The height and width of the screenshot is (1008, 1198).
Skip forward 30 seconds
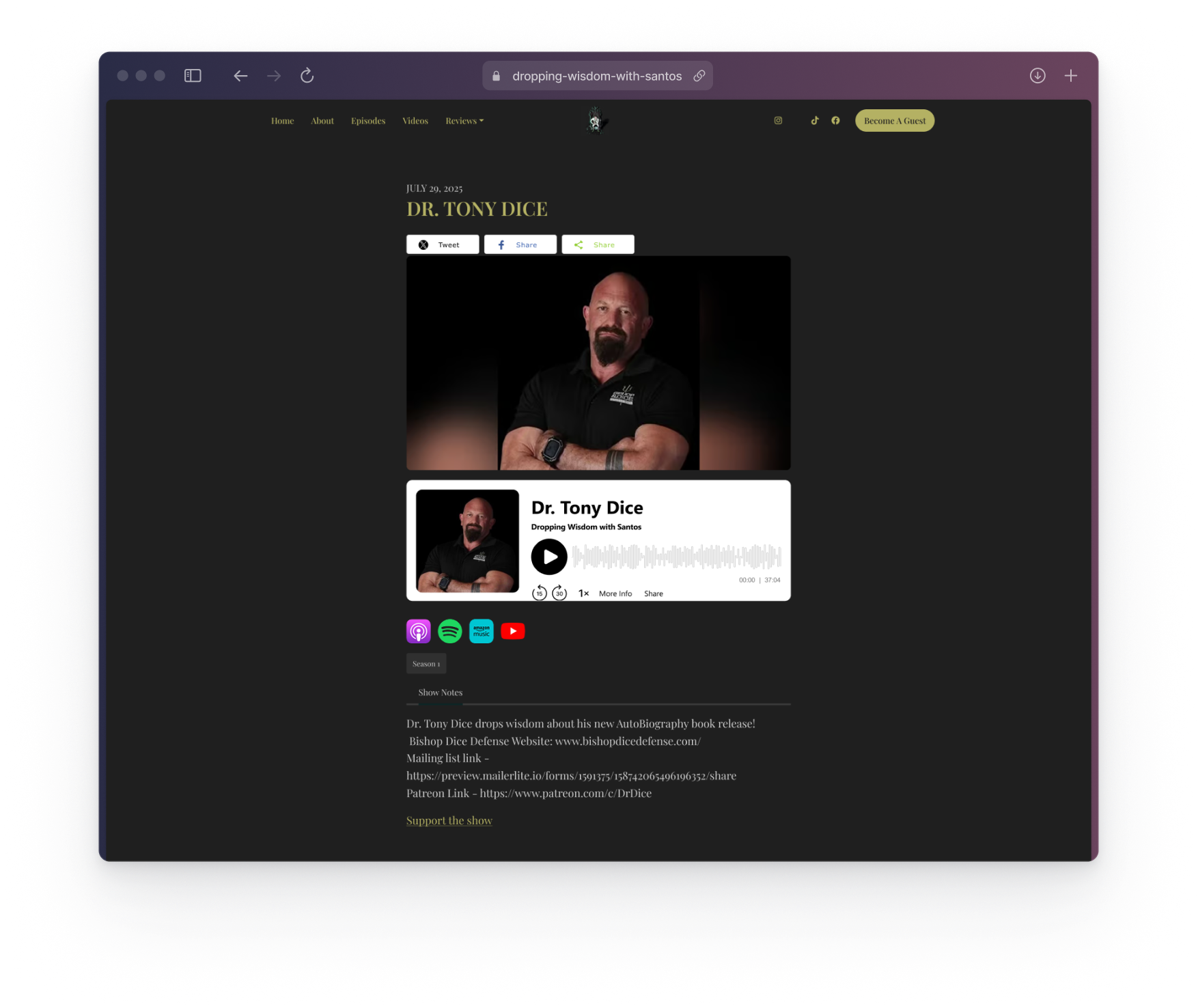[559, 593]
